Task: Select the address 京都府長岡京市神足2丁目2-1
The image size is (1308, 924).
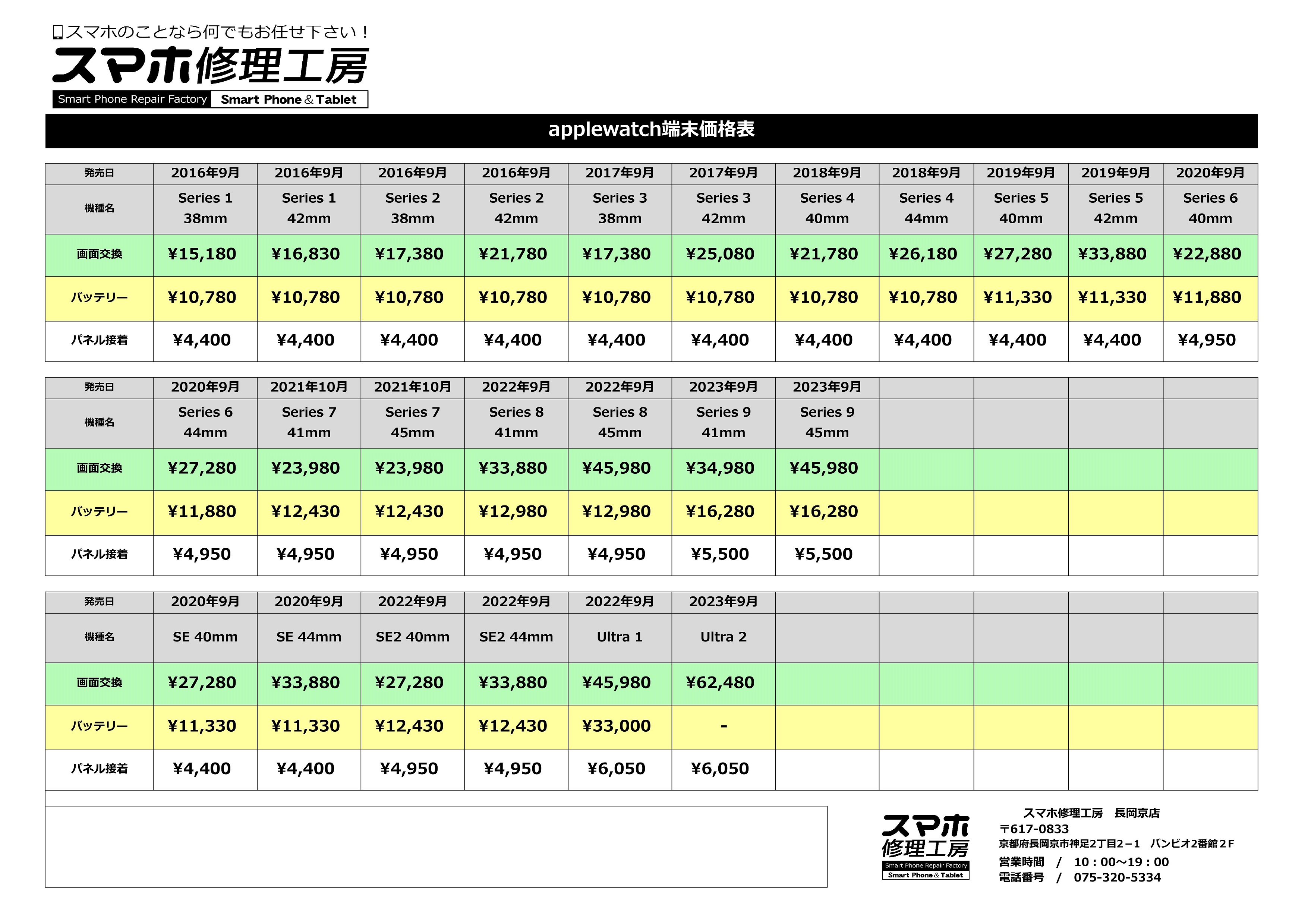Action: (1069, 844)
